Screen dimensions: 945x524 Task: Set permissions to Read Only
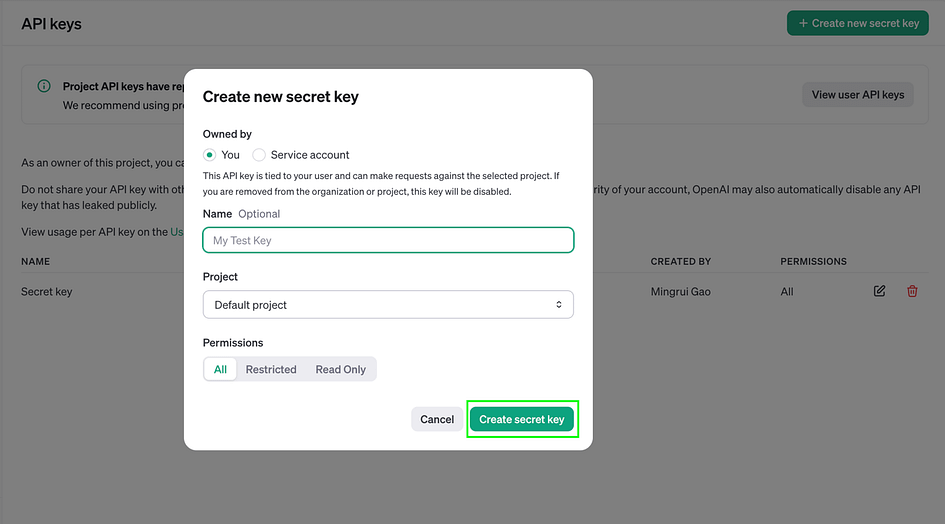coord(341,369)
